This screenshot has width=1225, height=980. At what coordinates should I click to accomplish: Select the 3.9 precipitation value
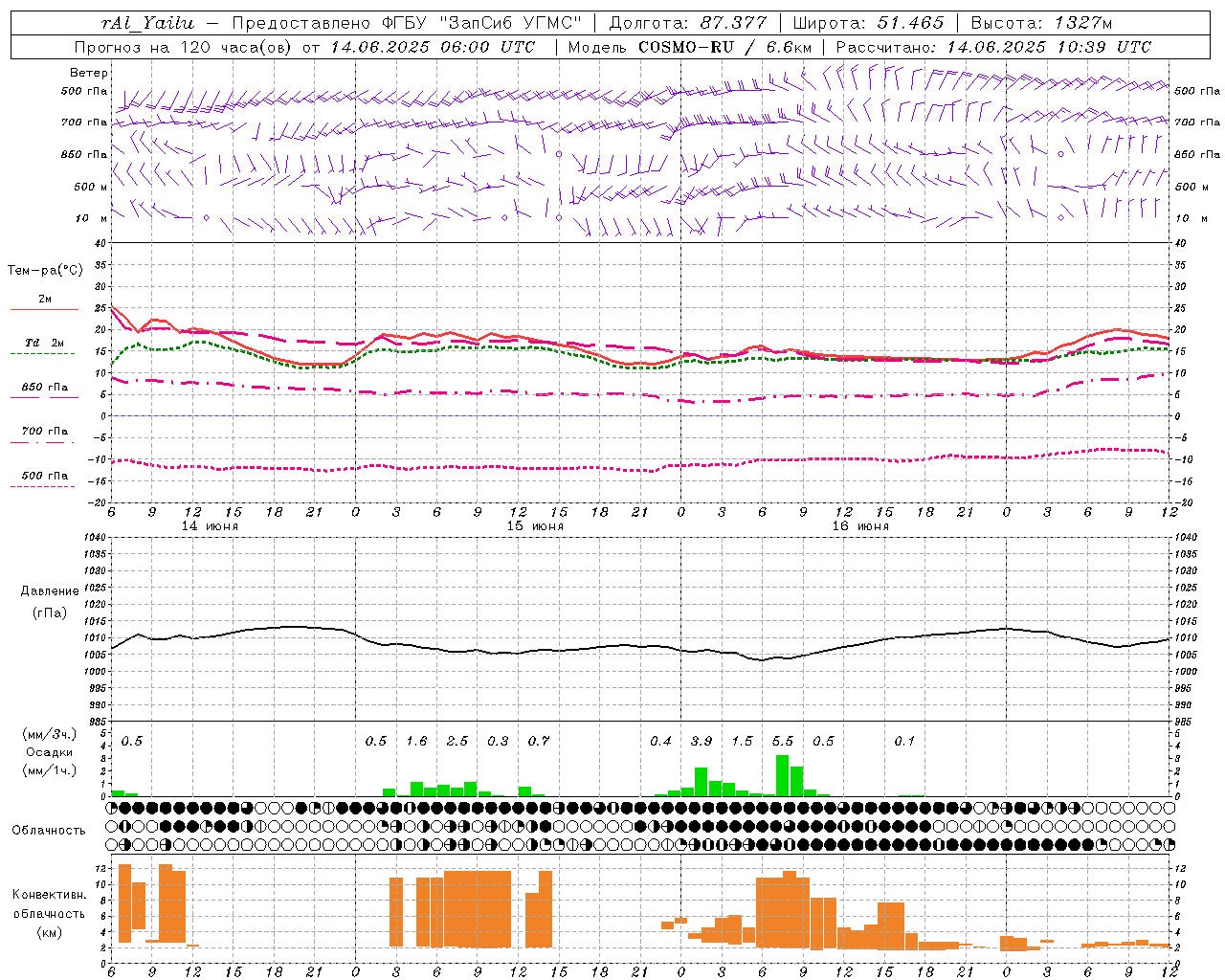coord(702,742)
